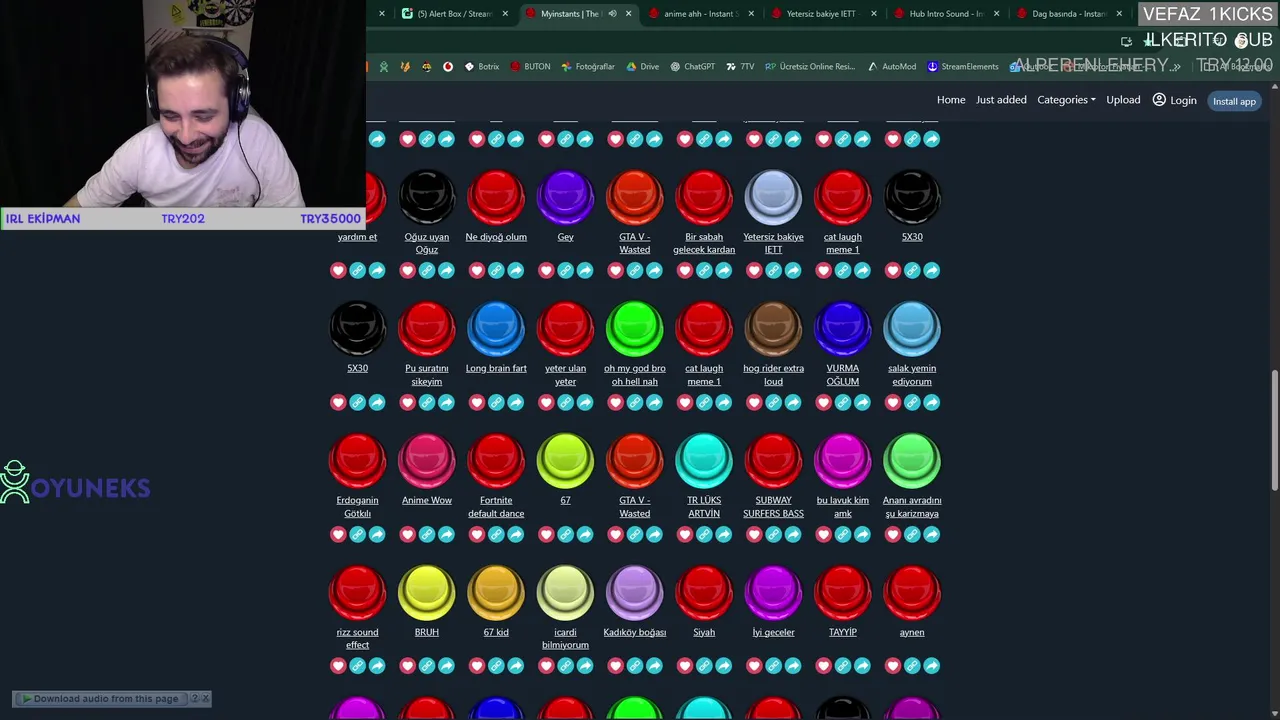Copy link for 'Bir sabah gelecek kardan'
This screenshot has width=1280, height=720.
[x=704, y=270]
